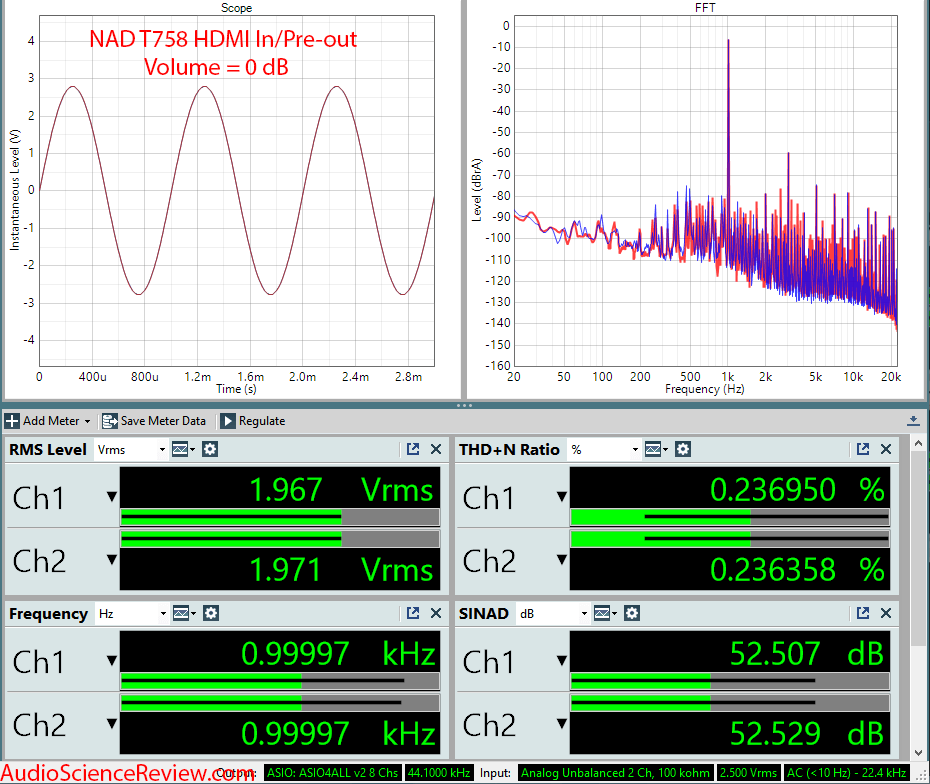Pop out the RMS Level meter
This screenshot has height=784, width=930.
tap(413, 450)
